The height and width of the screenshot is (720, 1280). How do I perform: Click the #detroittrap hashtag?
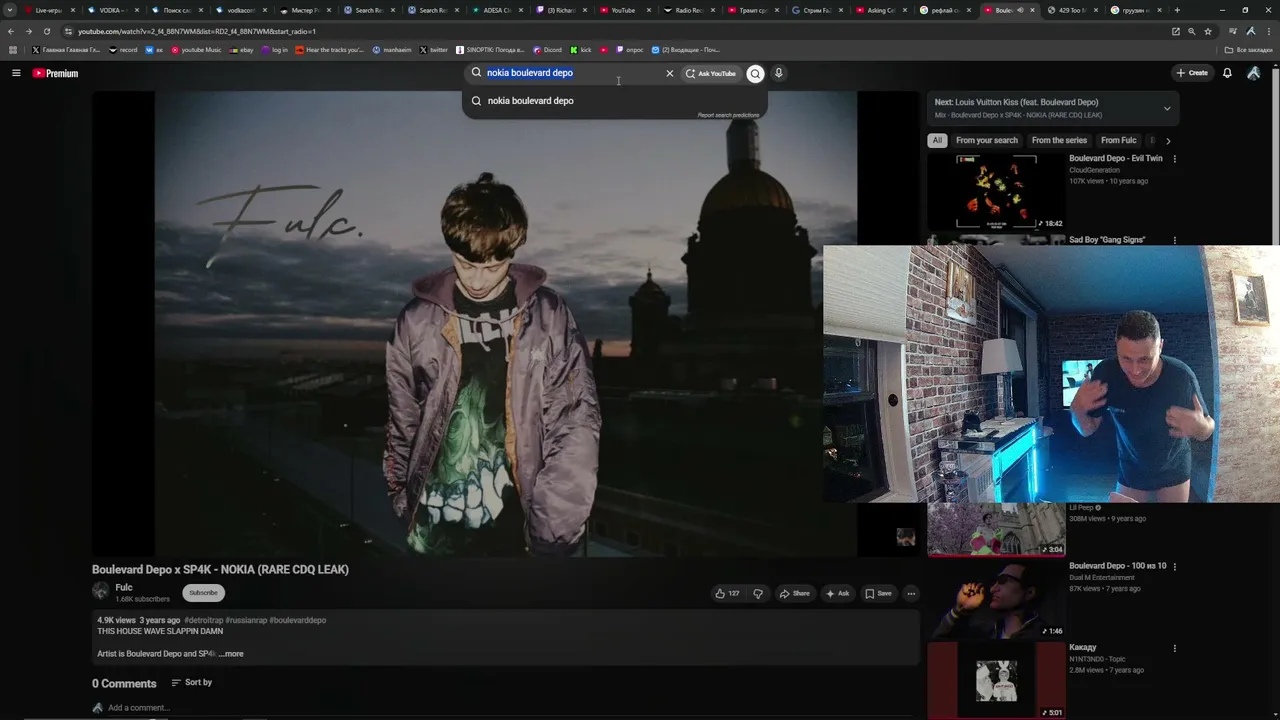click(x=204, y=620)
